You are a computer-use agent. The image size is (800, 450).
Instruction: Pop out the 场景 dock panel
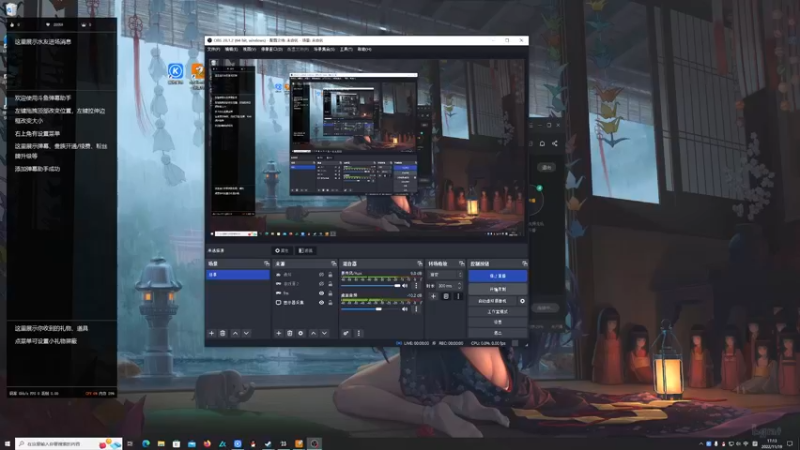click(x=266, y=264)
